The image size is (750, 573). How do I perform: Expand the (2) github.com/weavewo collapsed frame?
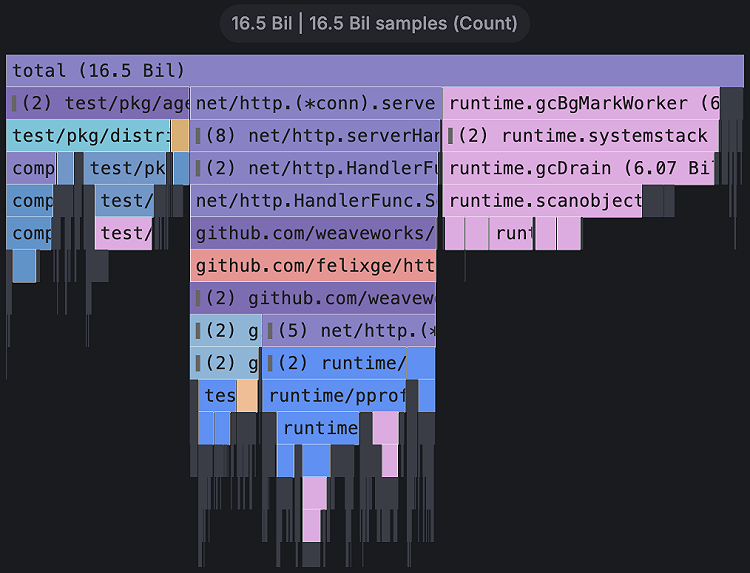[x=313, y=298]
